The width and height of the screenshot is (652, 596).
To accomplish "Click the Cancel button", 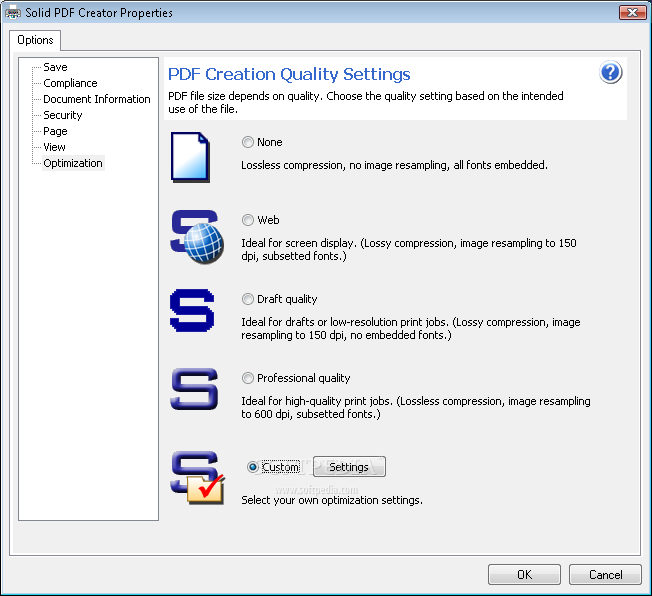I will (605, 574).
